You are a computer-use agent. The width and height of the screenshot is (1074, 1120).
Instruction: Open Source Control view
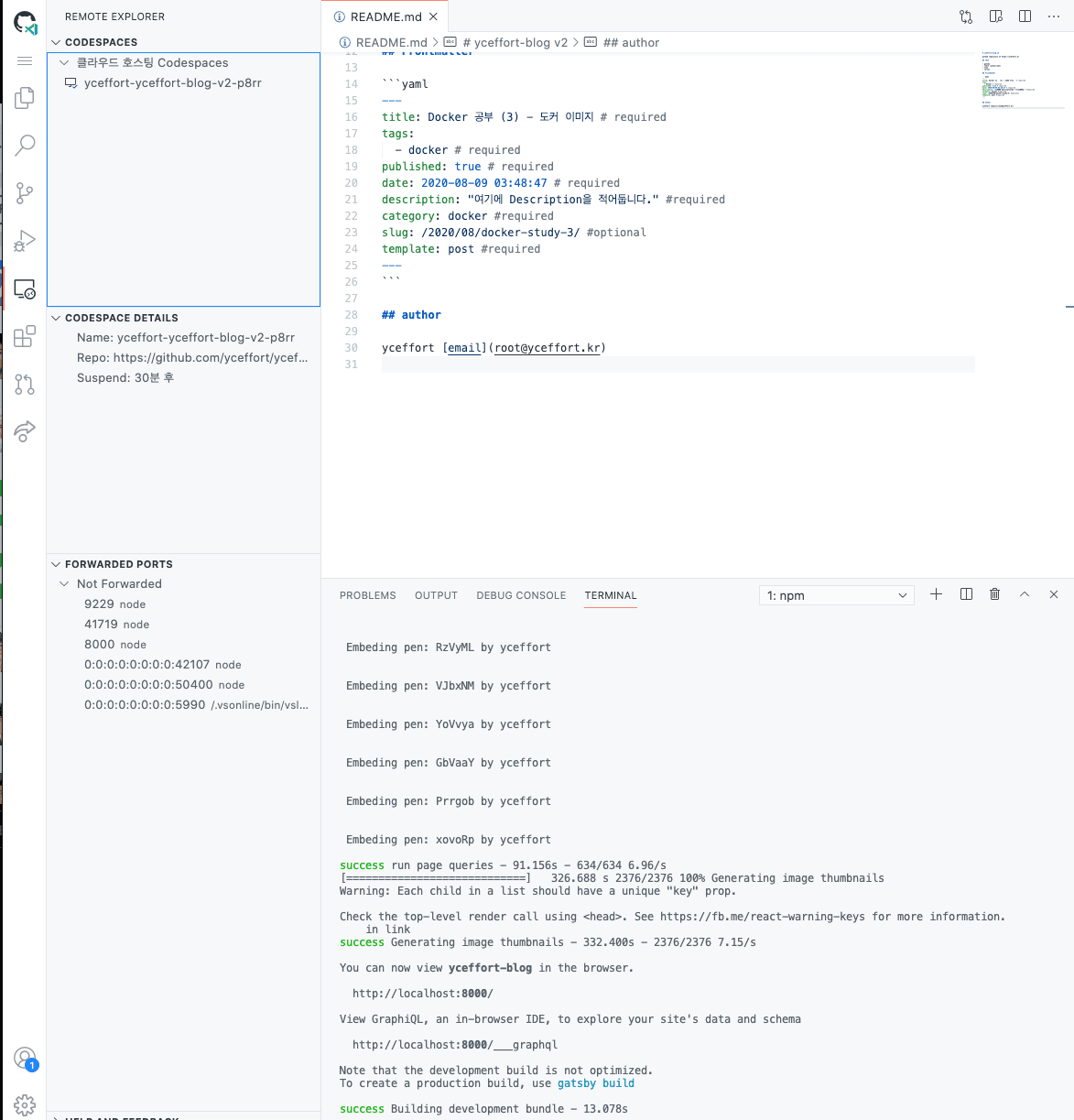[x=25, y=193]
